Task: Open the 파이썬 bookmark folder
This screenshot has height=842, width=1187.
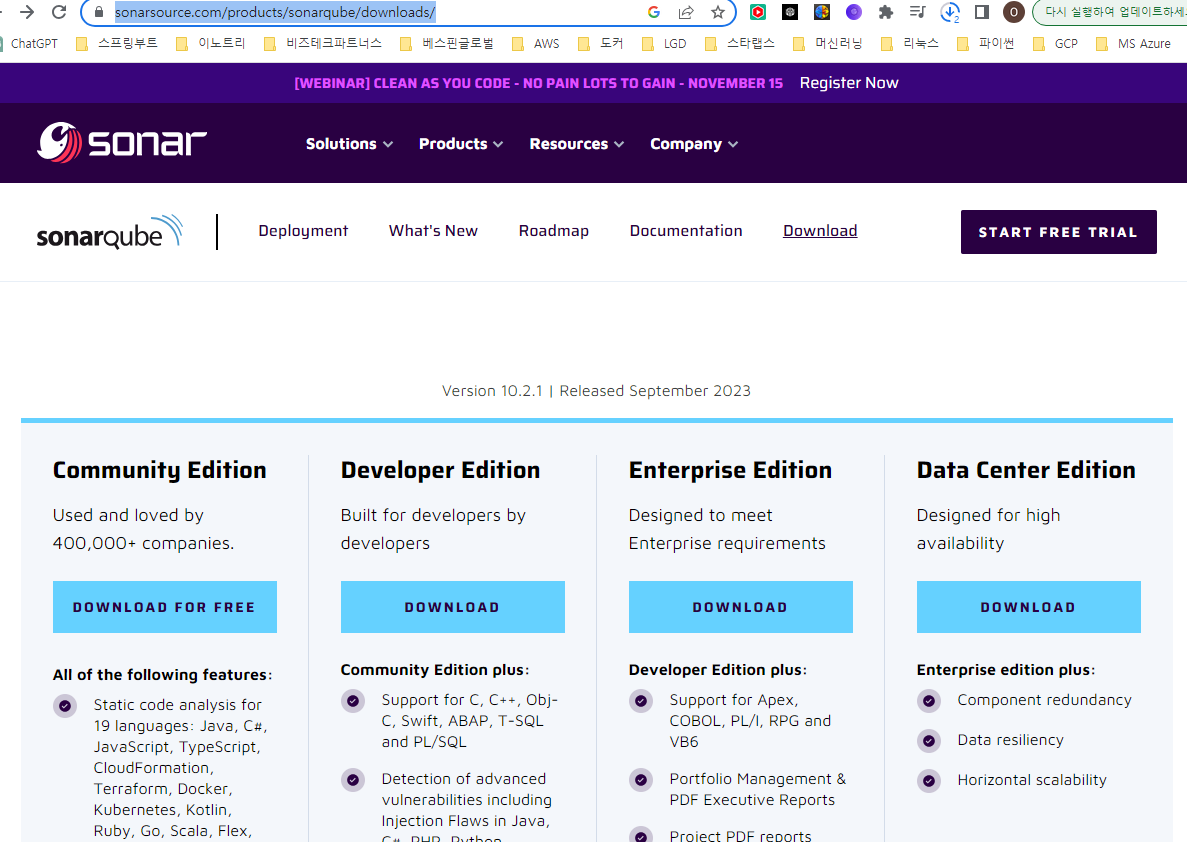Action: tap(986, 44)
